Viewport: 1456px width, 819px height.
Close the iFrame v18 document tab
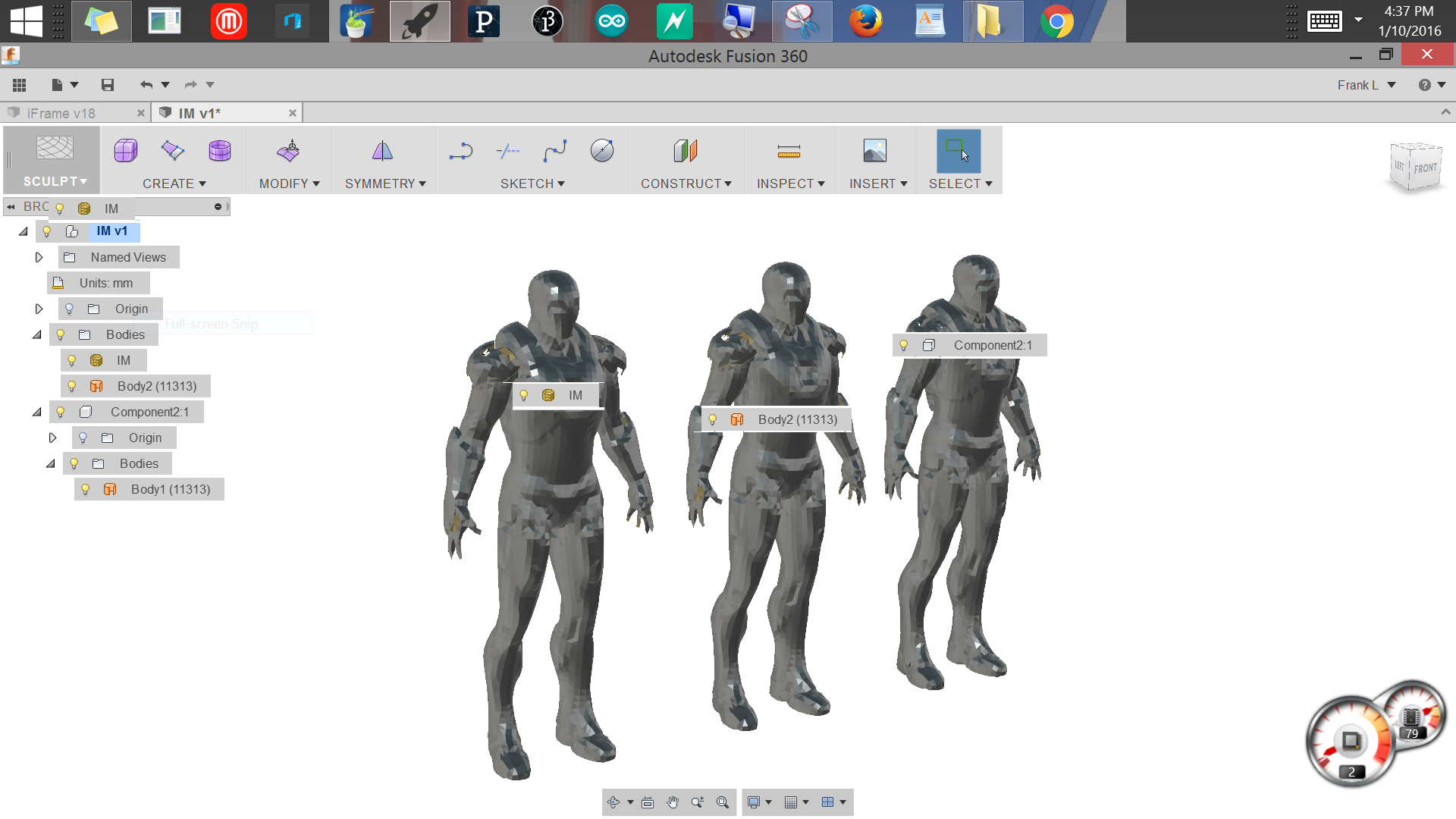click(141, 113)
